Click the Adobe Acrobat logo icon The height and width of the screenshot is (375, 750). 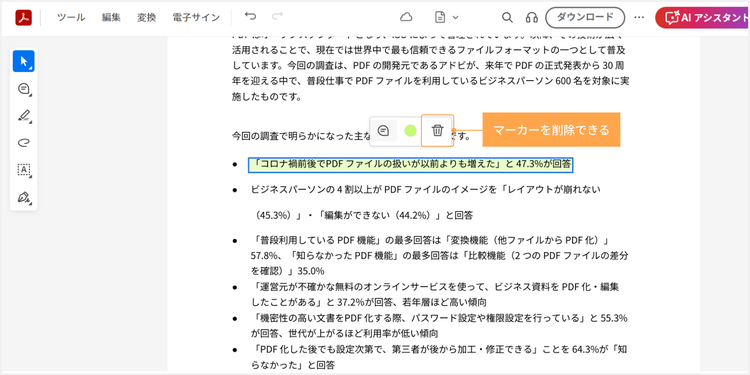tap(23, 17)
